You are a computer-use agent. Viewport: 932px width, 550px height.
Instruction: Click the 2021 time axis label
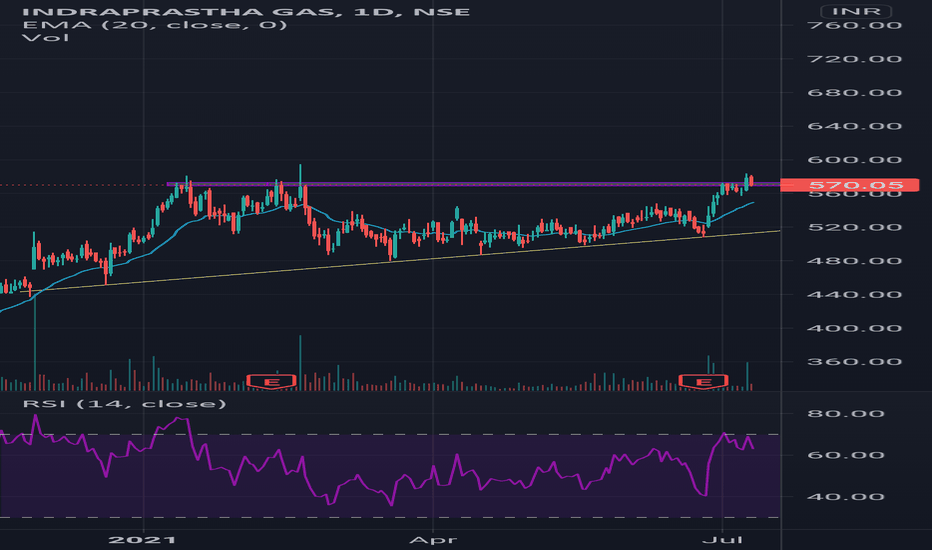(x=143, y=540)
